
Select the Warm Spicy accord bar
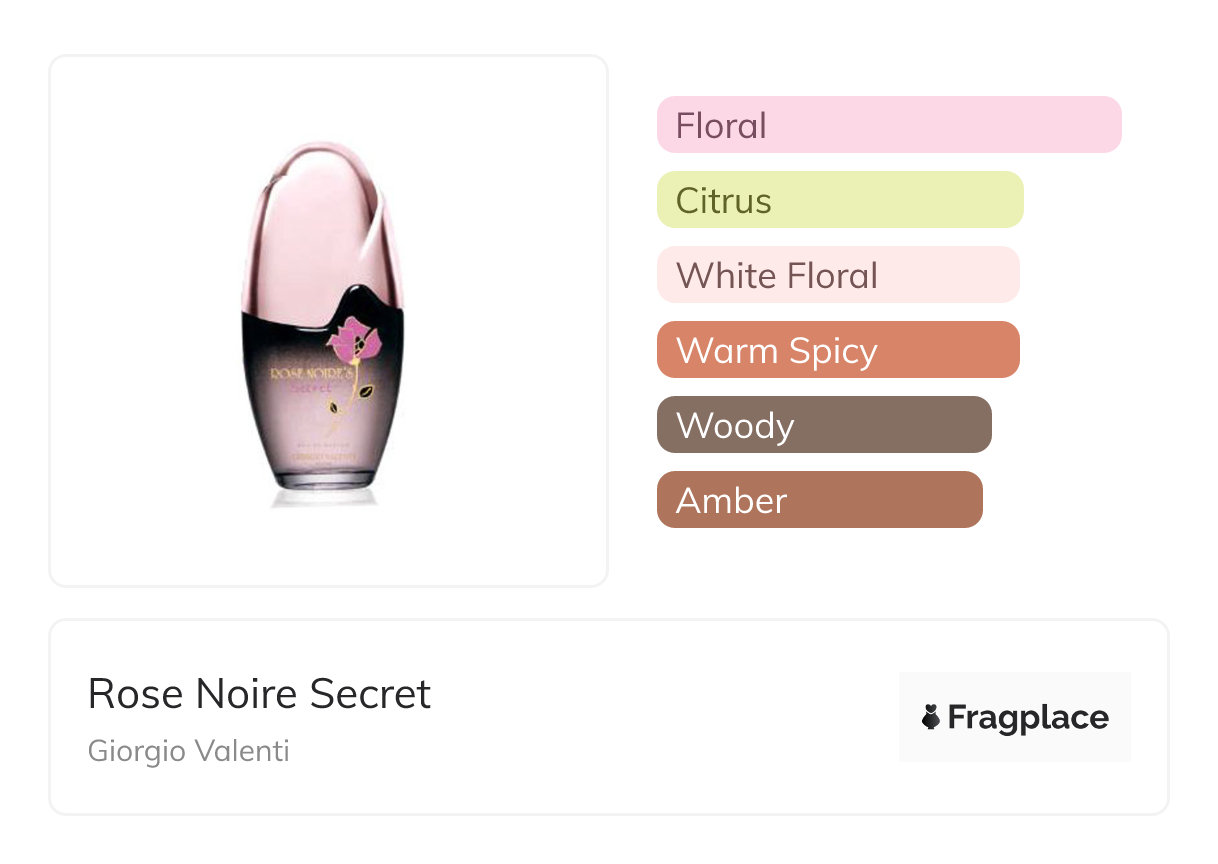pos(837,350)
